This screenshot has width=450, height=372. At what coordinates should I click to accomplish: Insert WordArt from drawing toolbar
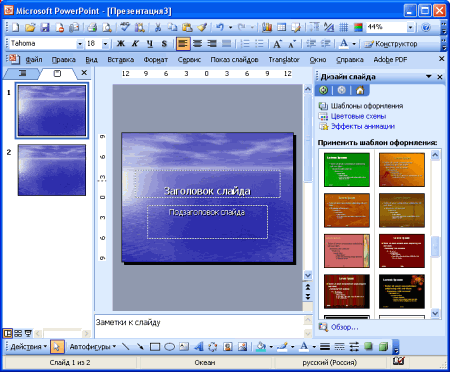tap(199, 347)
